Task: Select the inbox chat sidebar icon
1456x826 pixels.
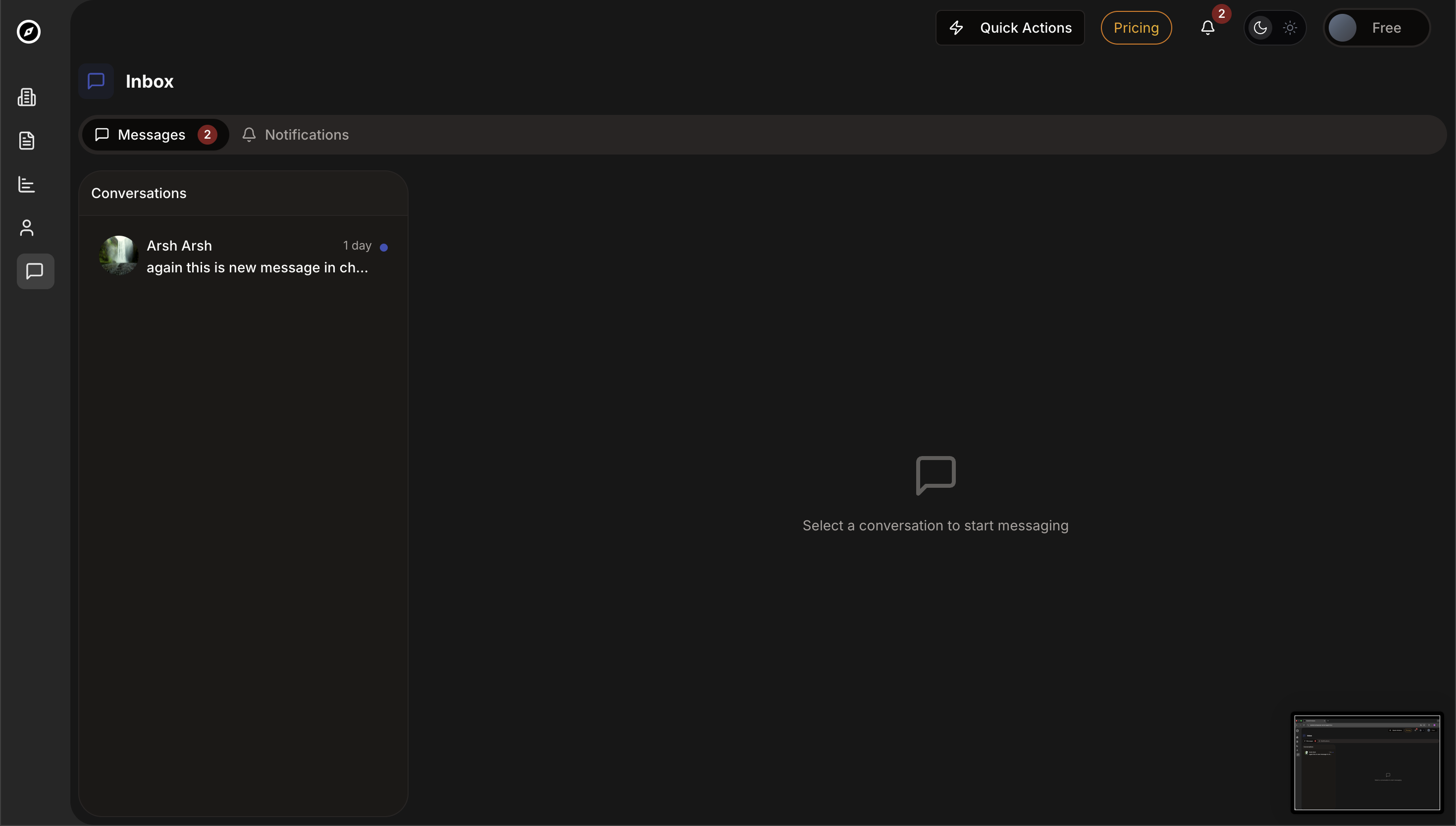Action: click(x=35, y=271)
